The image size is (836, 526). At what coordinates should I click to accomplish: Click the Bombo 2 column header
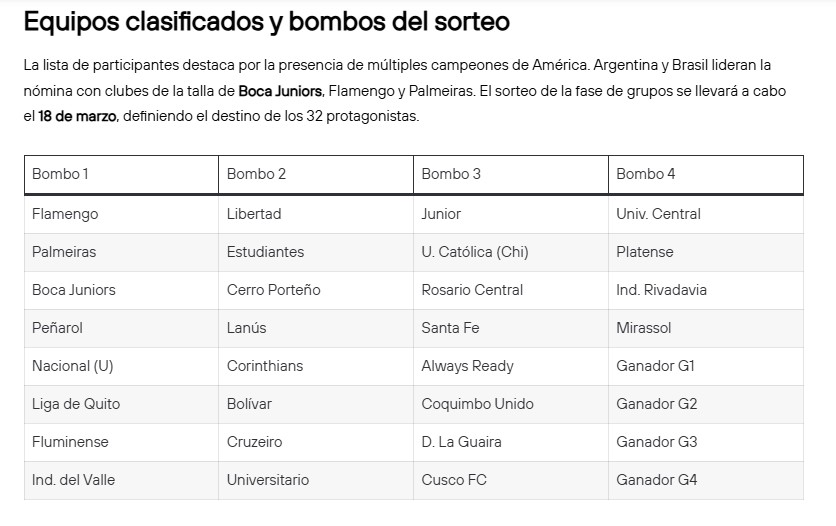256,174
